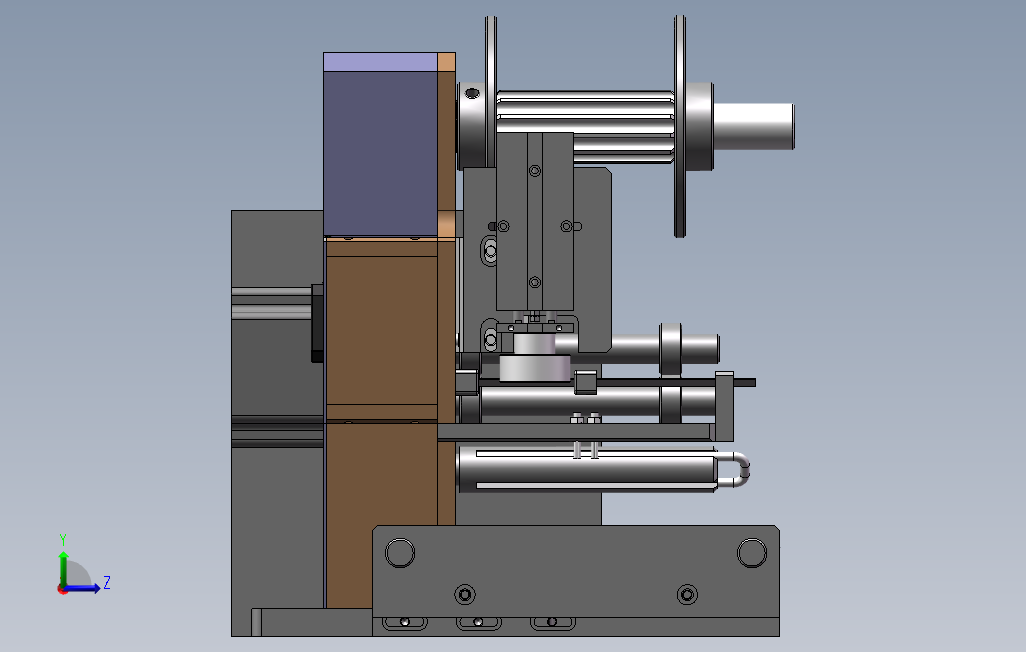
Task: Click the upper bolt on the vertical slide block
Action: click(x=535, y=171)
